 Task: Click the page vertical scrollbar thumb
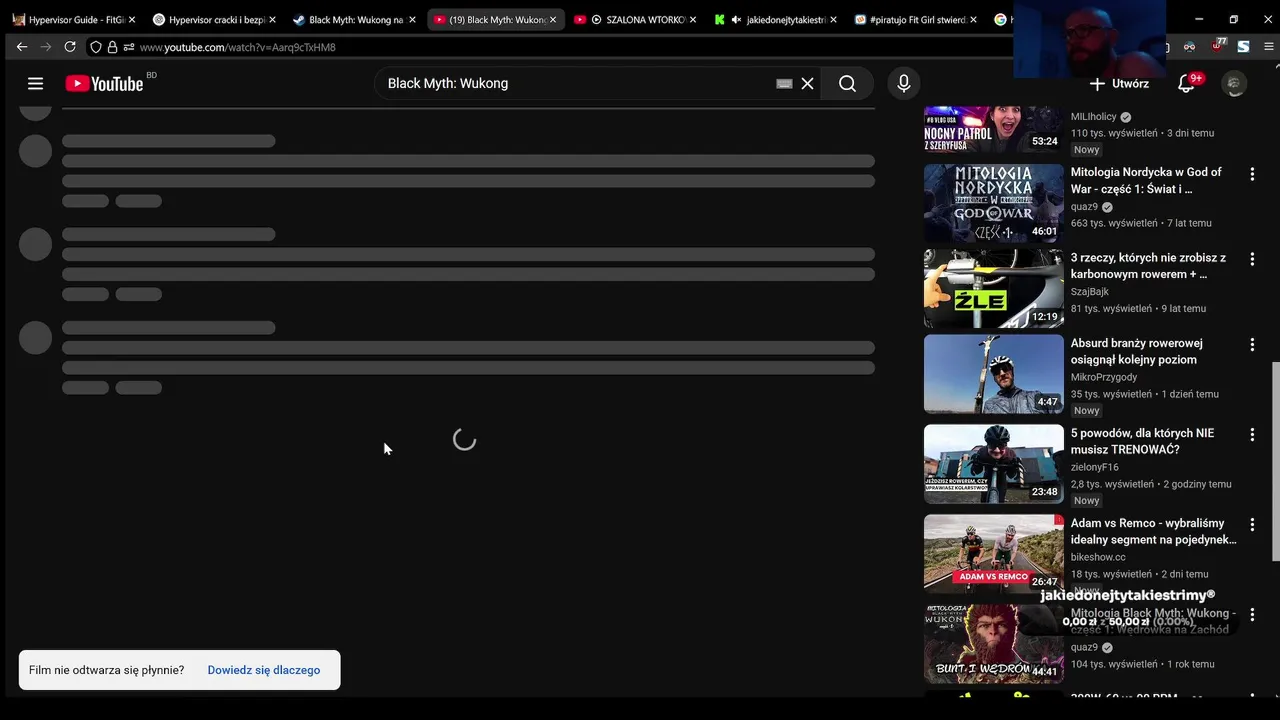pos(1275,461)
